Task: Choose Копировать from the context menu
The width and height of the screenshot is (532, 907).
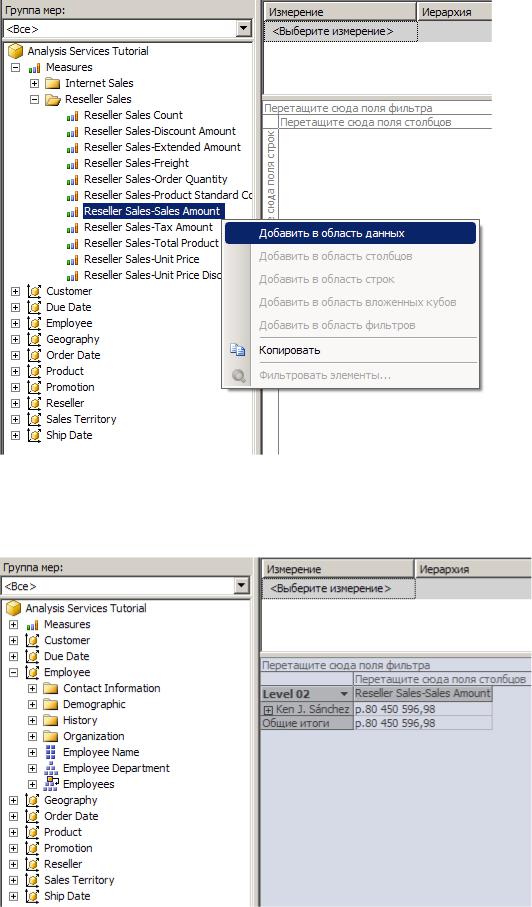Action: (350, 350)
